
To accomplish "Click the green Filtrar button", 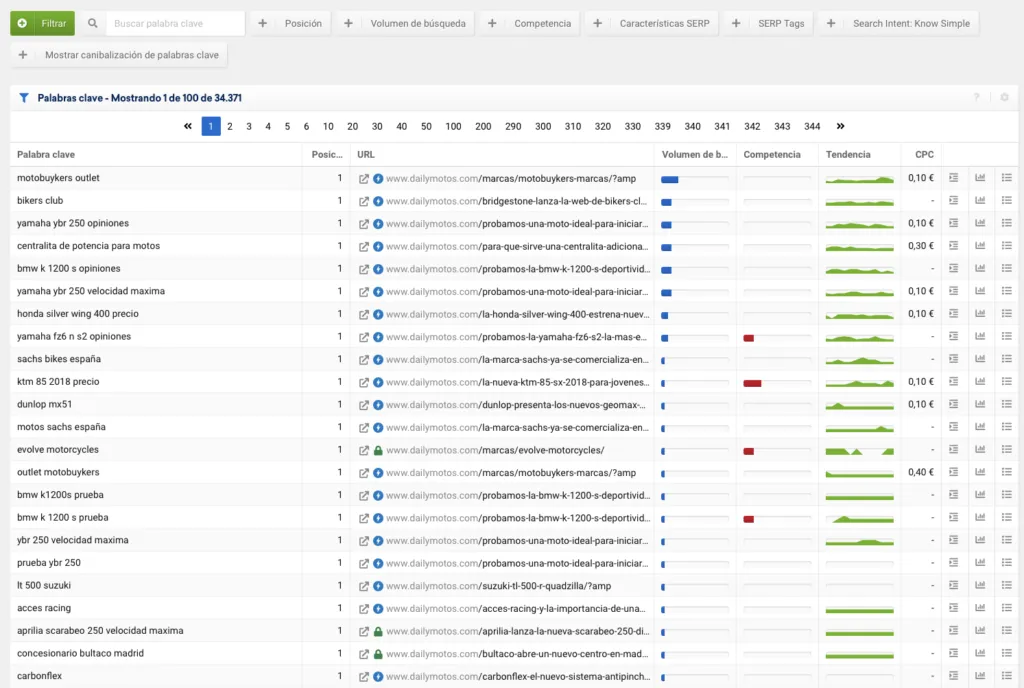I will click(x=42, y=23).
